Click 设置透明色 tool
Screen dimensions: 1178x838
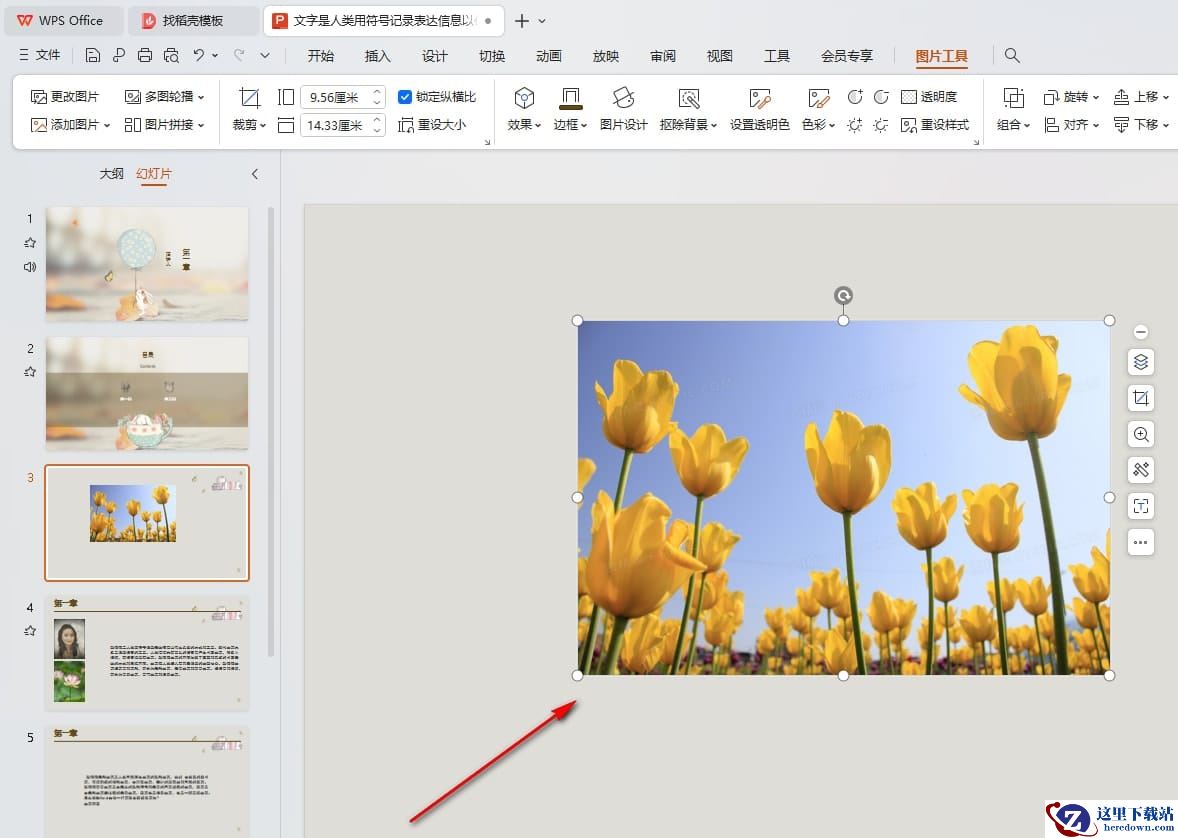point(760,110)
